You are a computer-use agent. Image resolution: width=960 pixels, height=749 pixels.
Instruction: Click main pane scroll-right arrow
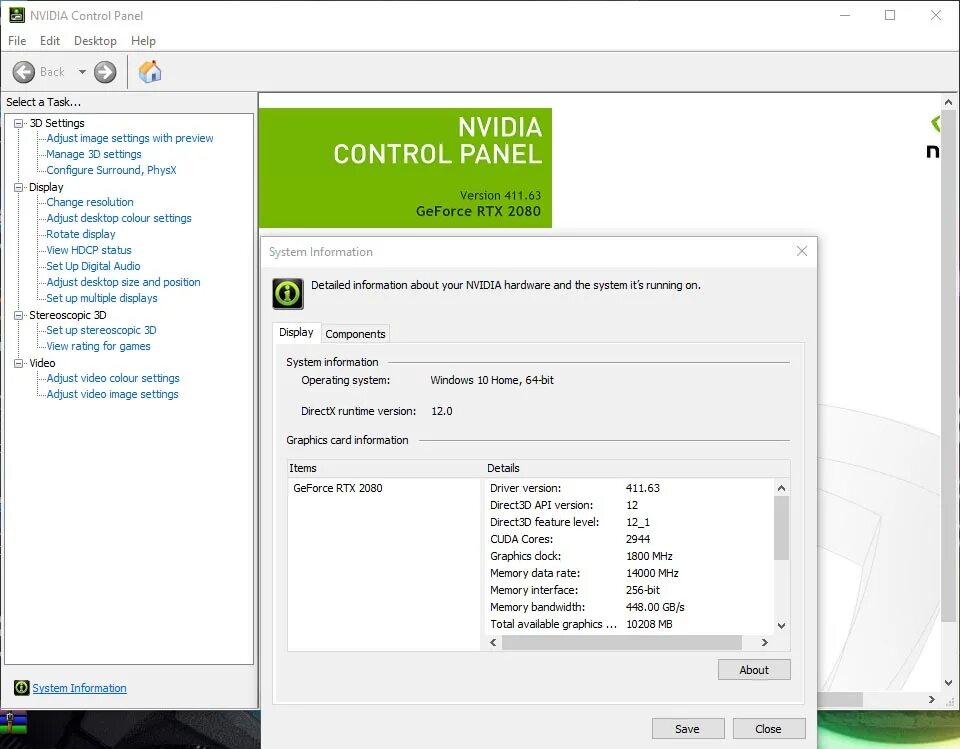[932, 699]
